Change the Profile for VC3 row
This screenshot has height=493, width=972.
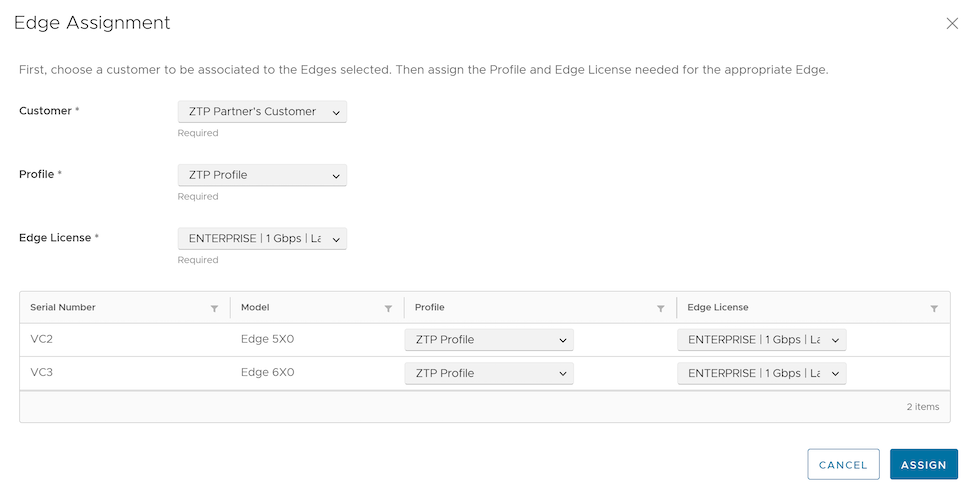pyautogui.click(x=489, y=373)
